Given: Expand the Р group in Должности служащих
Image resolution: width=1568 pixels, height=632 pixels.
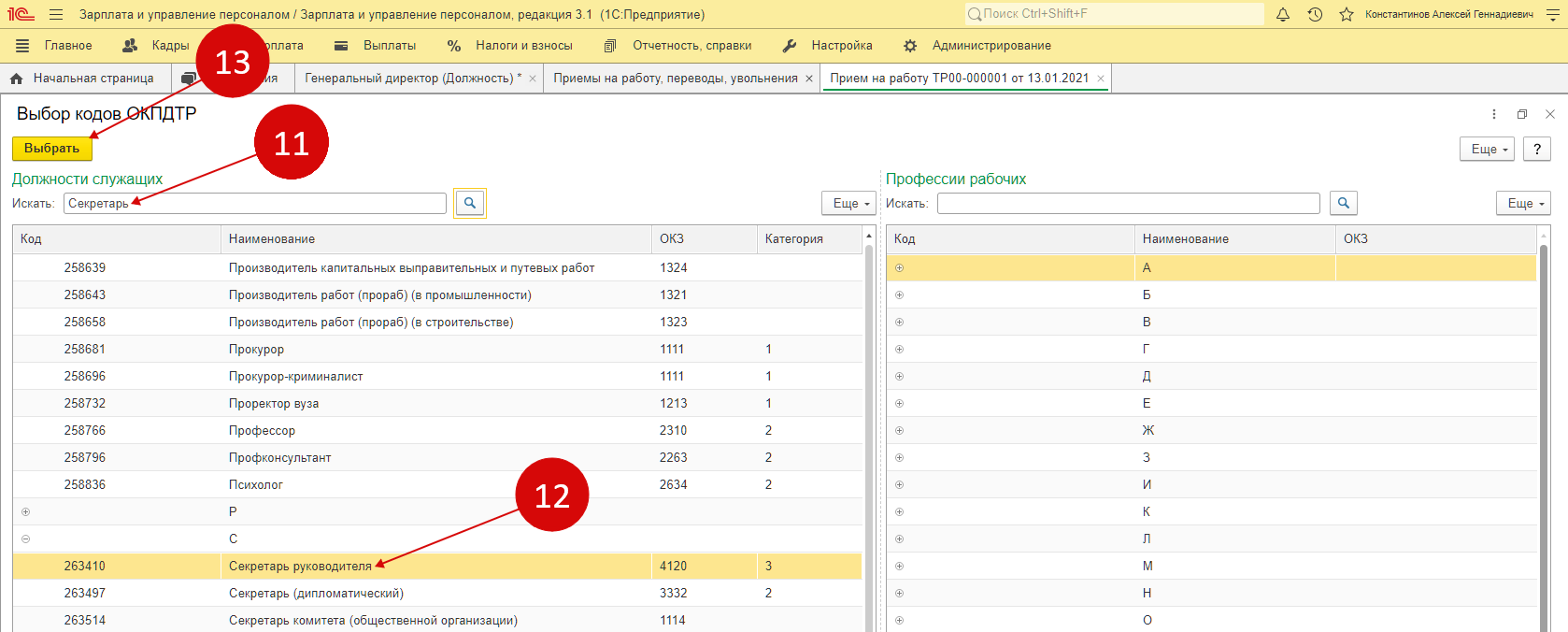Looking at the screenshot, I should click(26, 511).
